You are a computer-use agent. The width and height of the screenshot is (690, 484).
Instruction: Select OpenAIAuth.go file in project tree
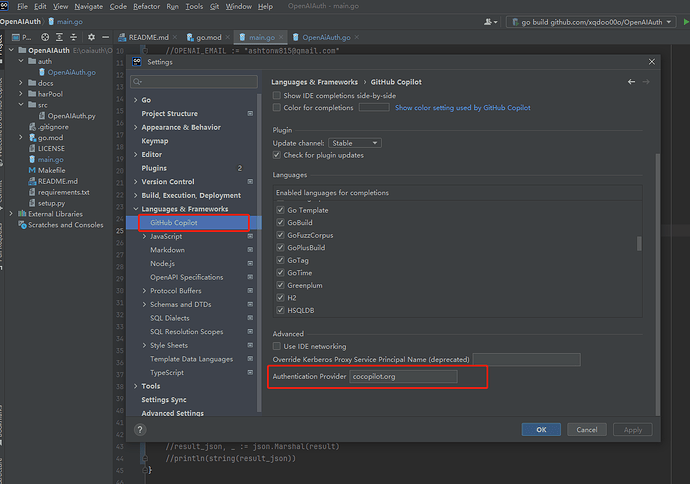pos(67,72)
